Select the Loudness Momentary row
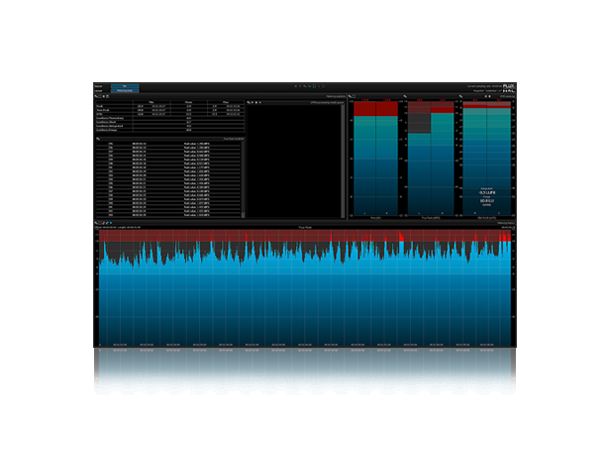The image size is (610, 450). 170,118
